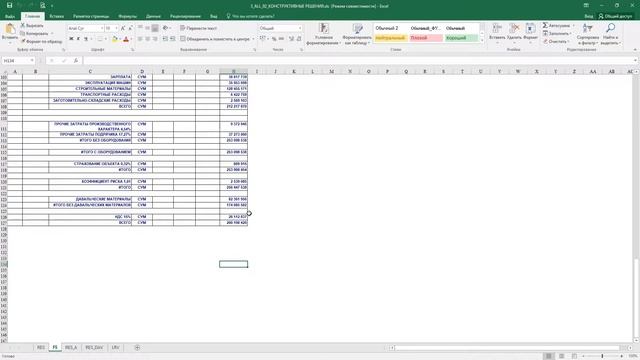The height and width of the screenshot is (360, 640).
Task: Open the Файл tab
Action: pyautogui.click(x=10, y=16)
